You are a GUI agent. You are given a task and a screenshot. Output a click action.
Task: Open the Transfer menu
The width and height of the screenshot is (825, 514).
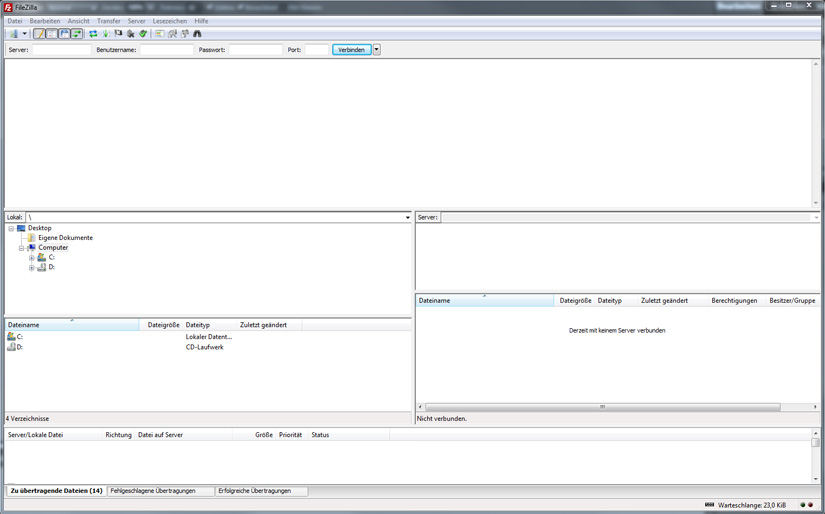click(108, 21)
